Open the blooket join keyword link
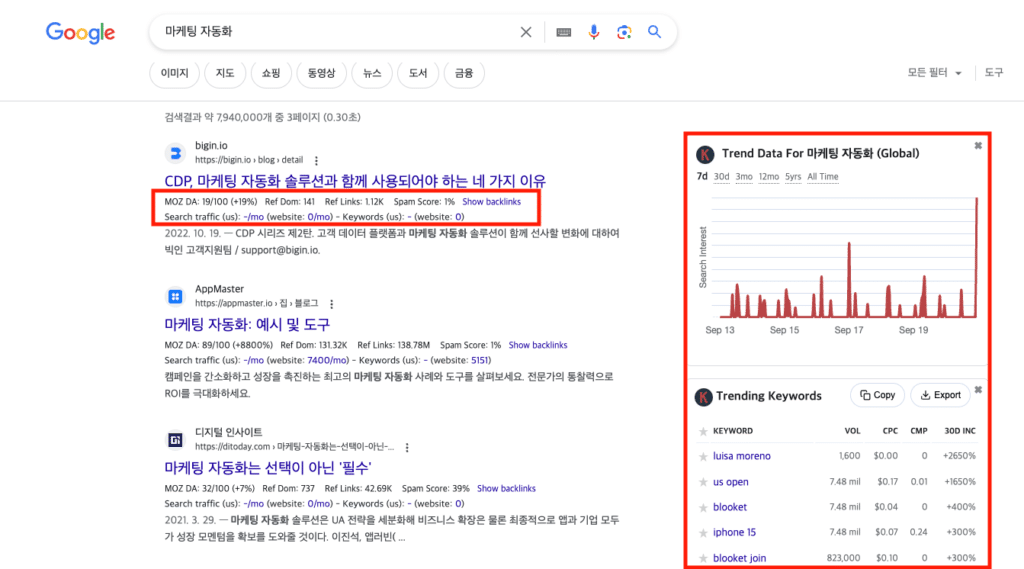Image resolution: width=1024 pixels, height=569 pixels. 739,558
